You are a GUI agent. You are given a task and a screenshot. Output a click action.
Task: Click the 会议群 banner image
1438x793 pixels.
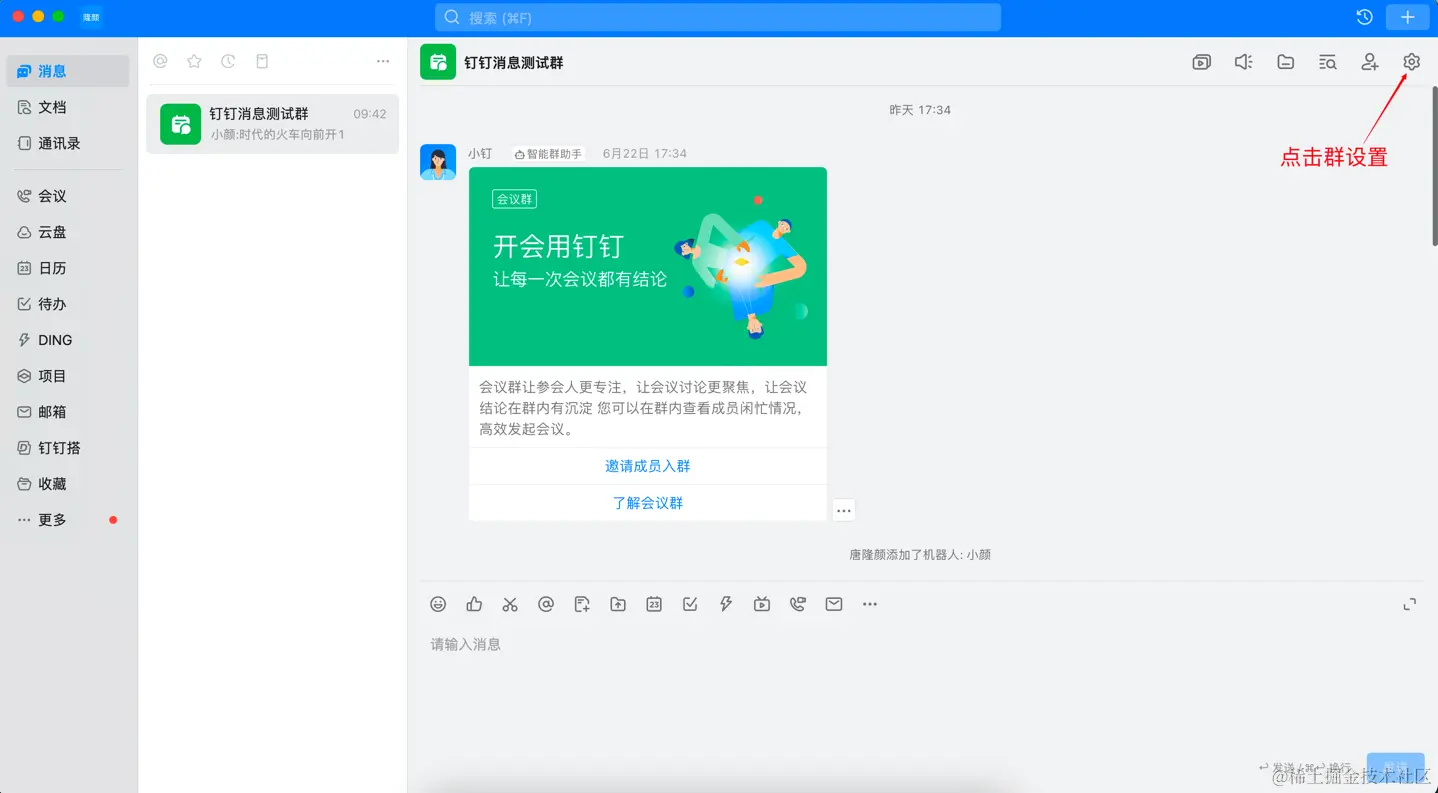point(648,266)
